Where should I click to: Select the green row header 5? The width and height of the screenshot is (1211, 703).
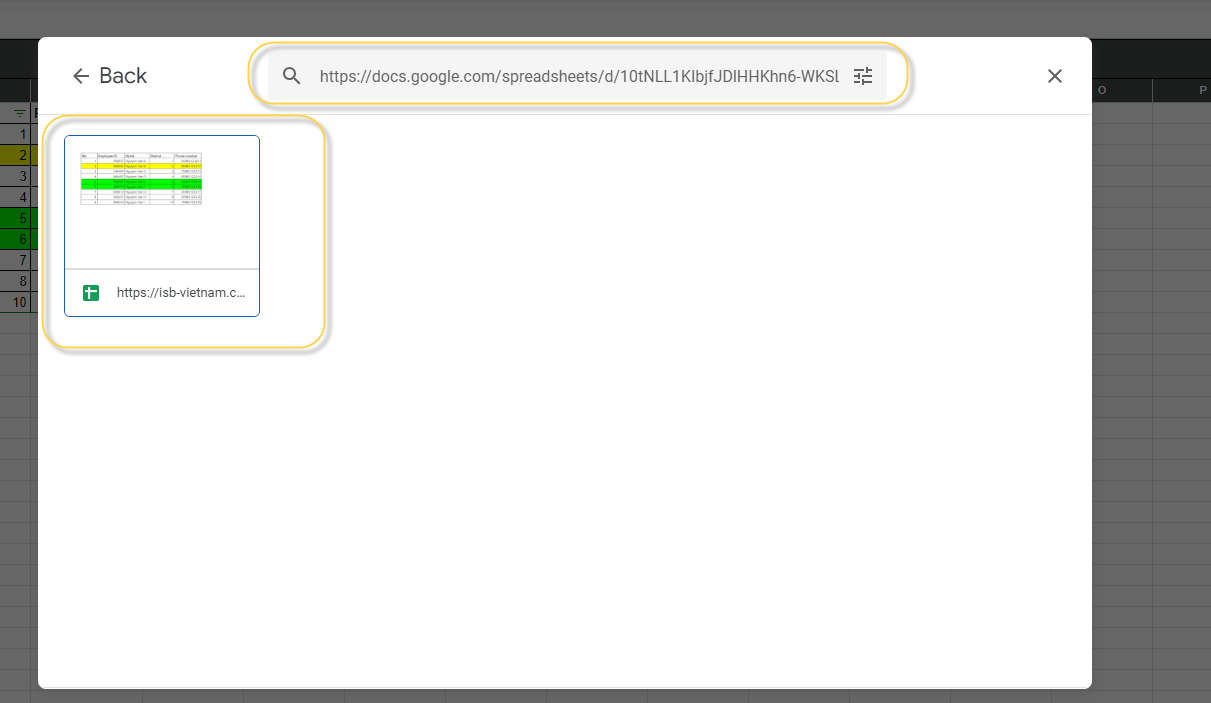tap(19, 218)
